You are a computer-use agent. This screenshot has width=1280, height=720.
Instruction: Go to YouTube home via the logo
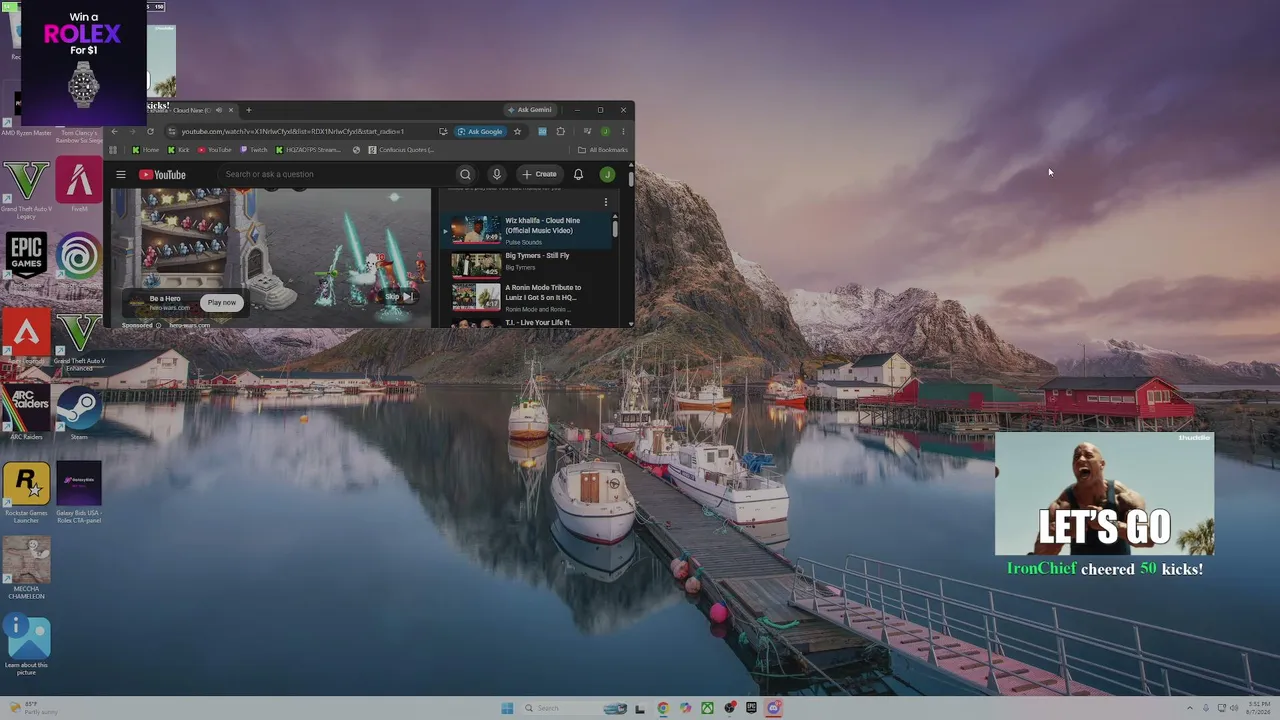point(162,175)
